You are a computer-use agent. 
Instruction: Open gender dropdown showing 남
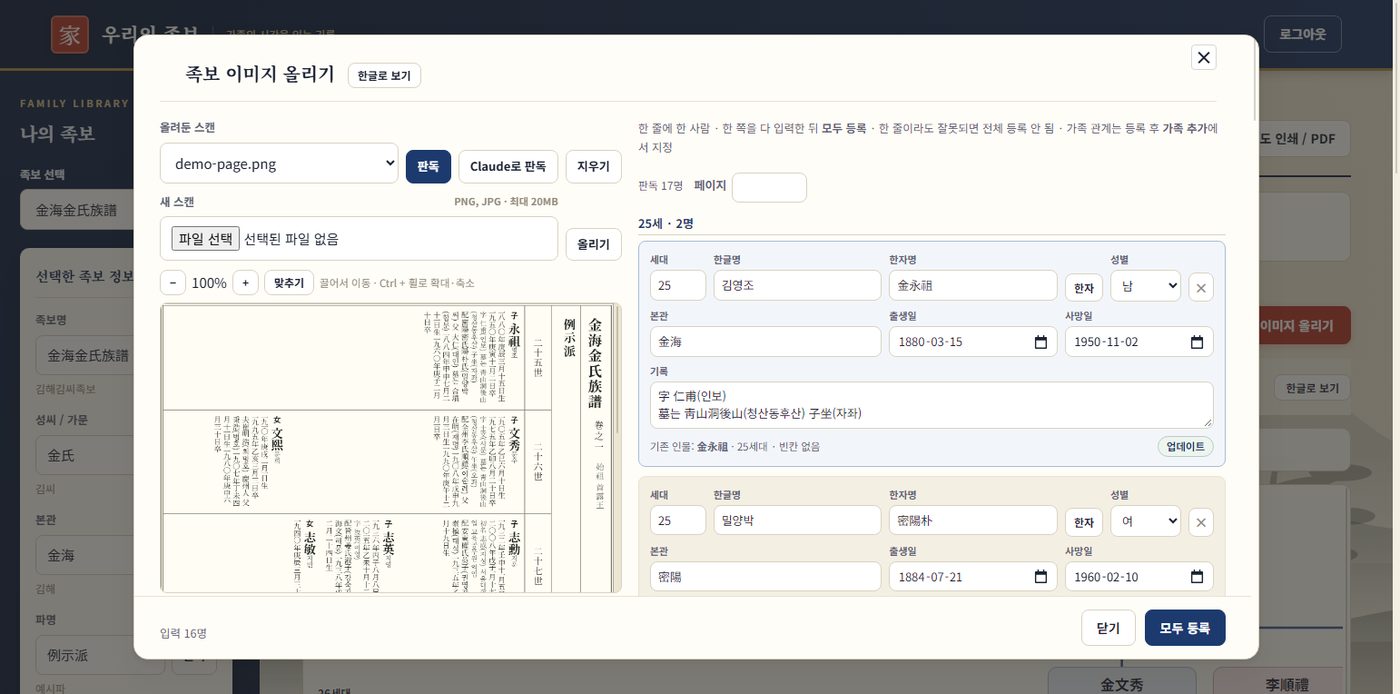pos(1145,286)
